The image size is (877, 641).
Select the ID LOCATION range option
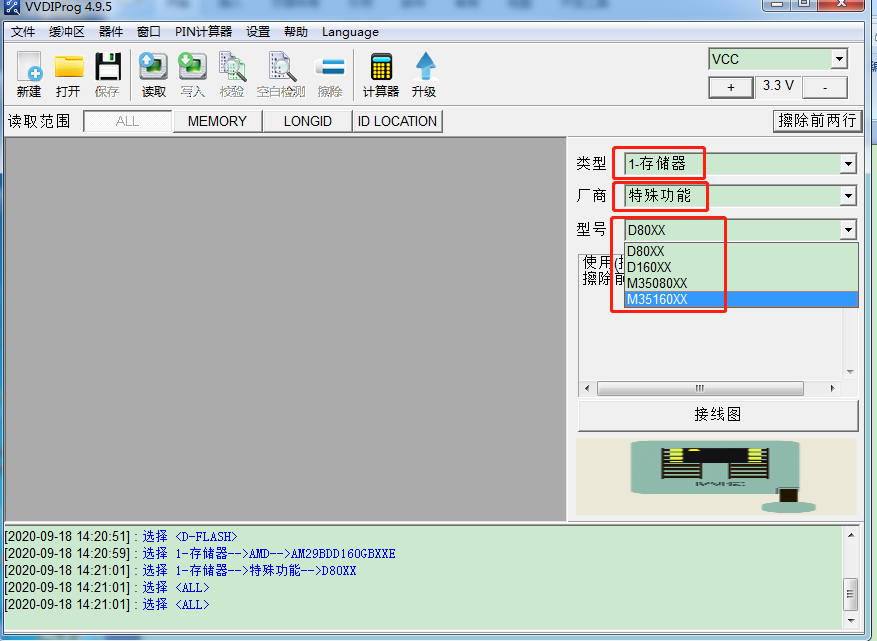(397, 121)
